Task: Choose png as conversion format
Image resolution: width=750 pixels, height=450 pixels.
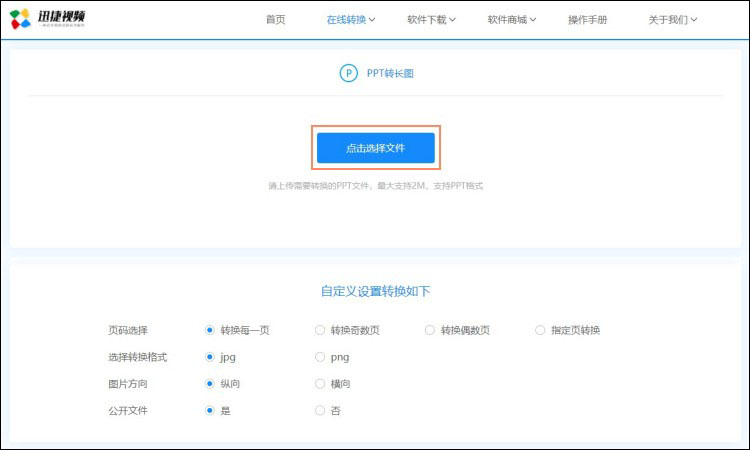Action: click(320, 357)
